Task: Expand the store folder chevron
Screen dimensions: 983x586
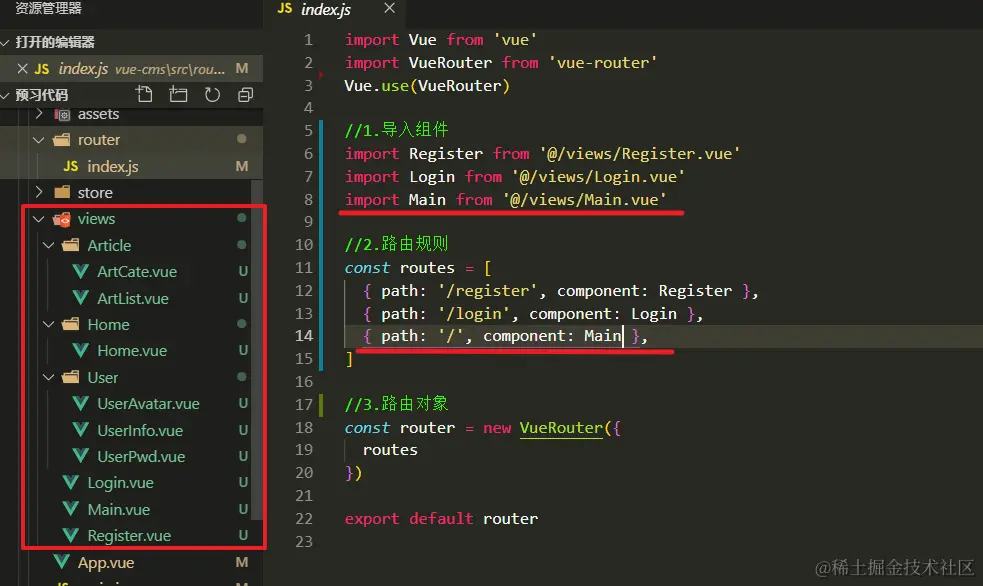Action: point(39,192)
